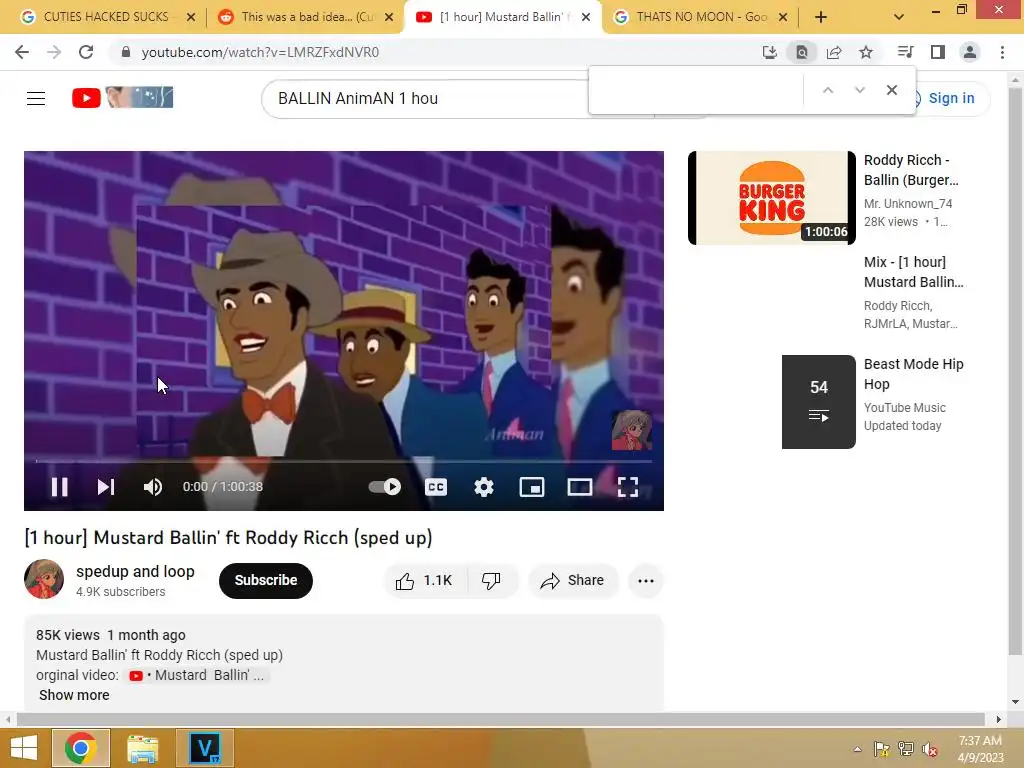1024x768 pixels.
Task: Click the muted volume tray icon
Action: coord(930,749)
